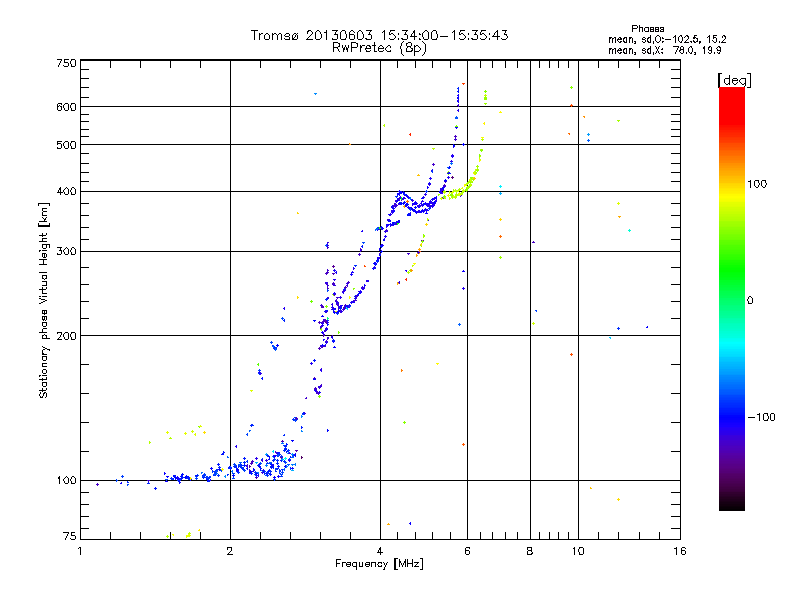Viewport: 800px width, 600px height.
Task: Click x-axis tick label '8'
Action: tap(530, 551)
